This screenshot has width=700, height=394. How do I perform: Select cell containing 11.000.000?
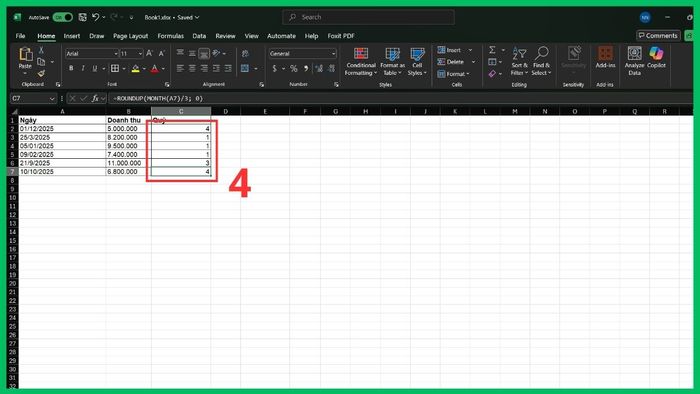tap(128, 163)
